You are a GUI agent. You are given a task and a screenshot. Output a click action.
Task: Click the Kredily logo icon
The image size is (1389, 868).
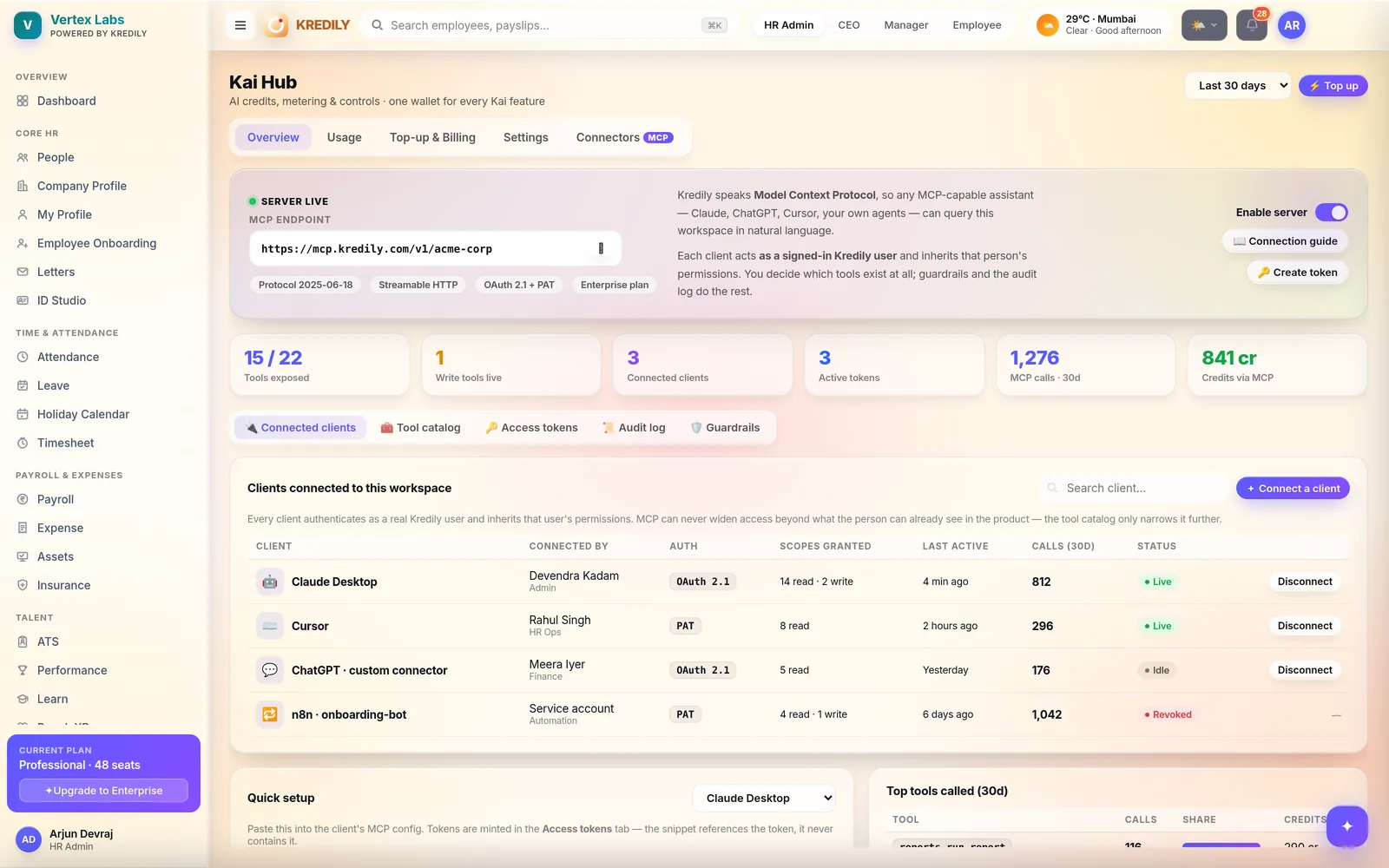click(x=277, y=25)
